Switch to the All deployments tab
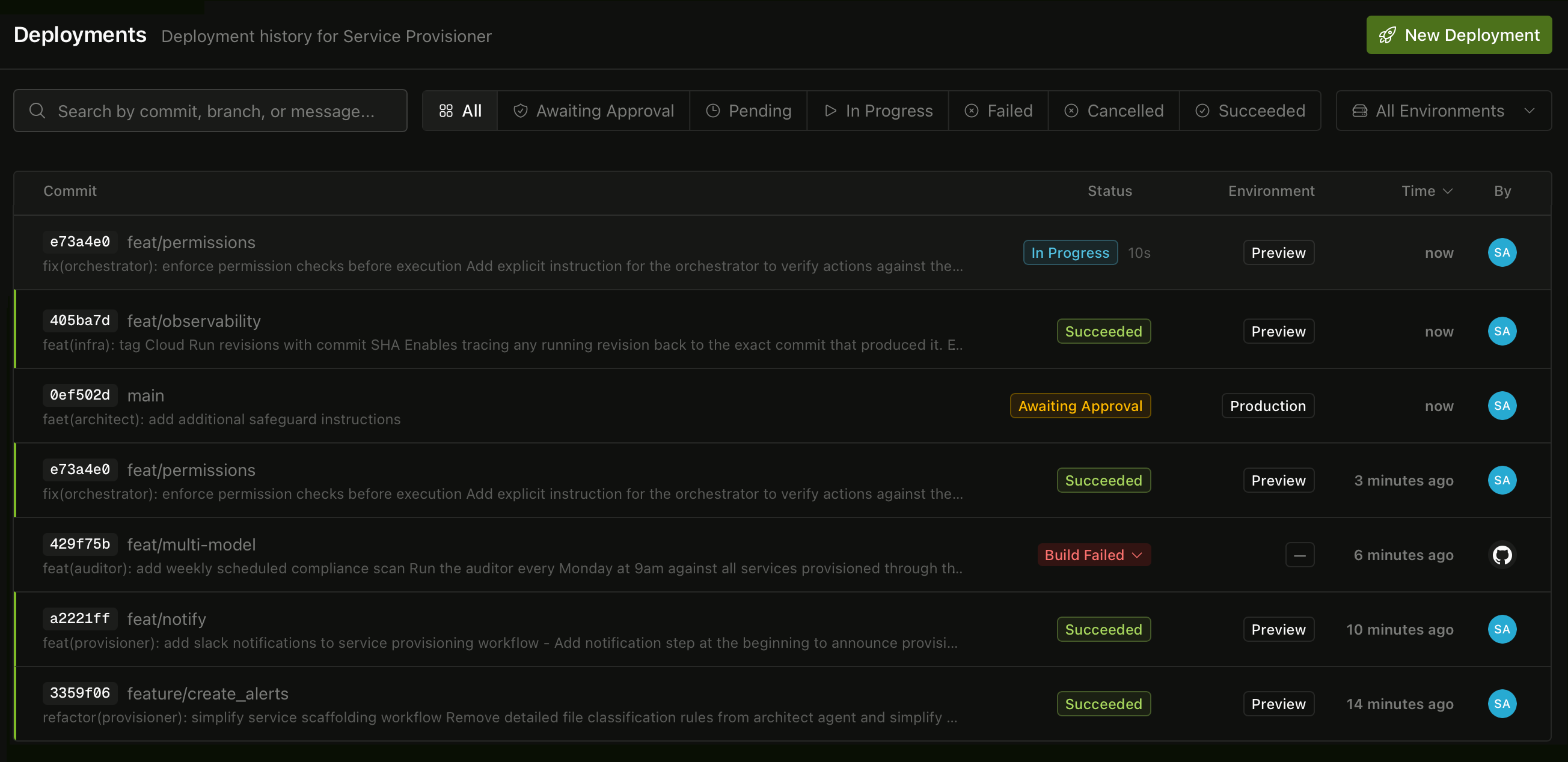 (x=459, y=111)
